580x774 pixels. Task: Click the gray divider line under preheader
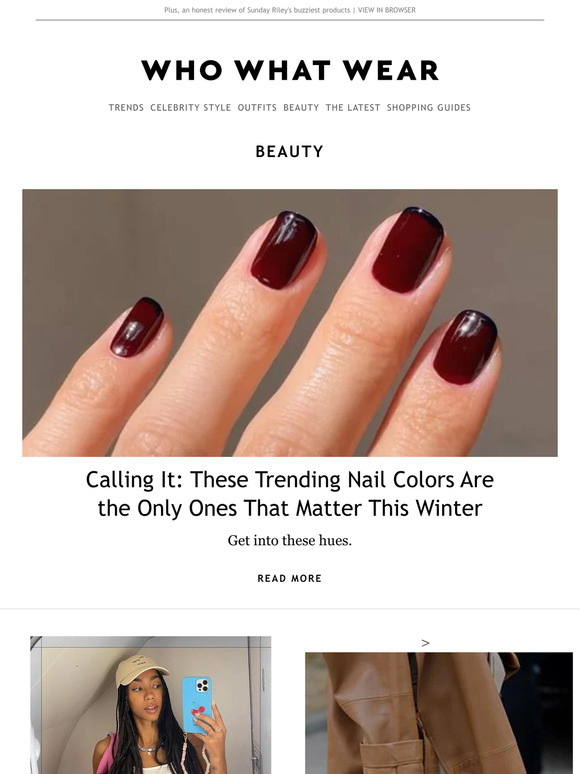(x=290, y=20)
